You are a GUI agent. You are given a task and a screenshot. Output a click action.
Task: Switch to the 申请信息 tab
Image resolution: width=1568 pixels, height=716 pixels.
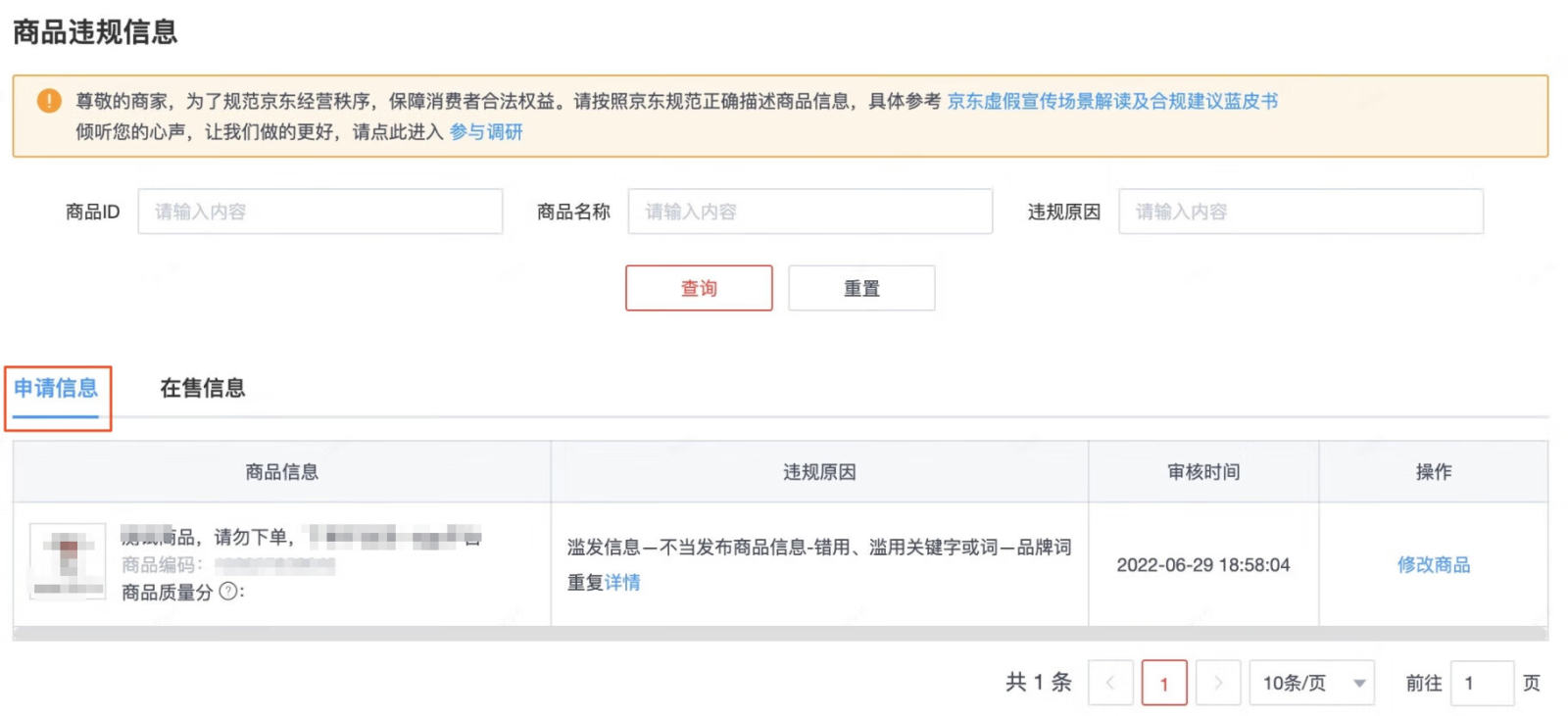coord(56,389)
